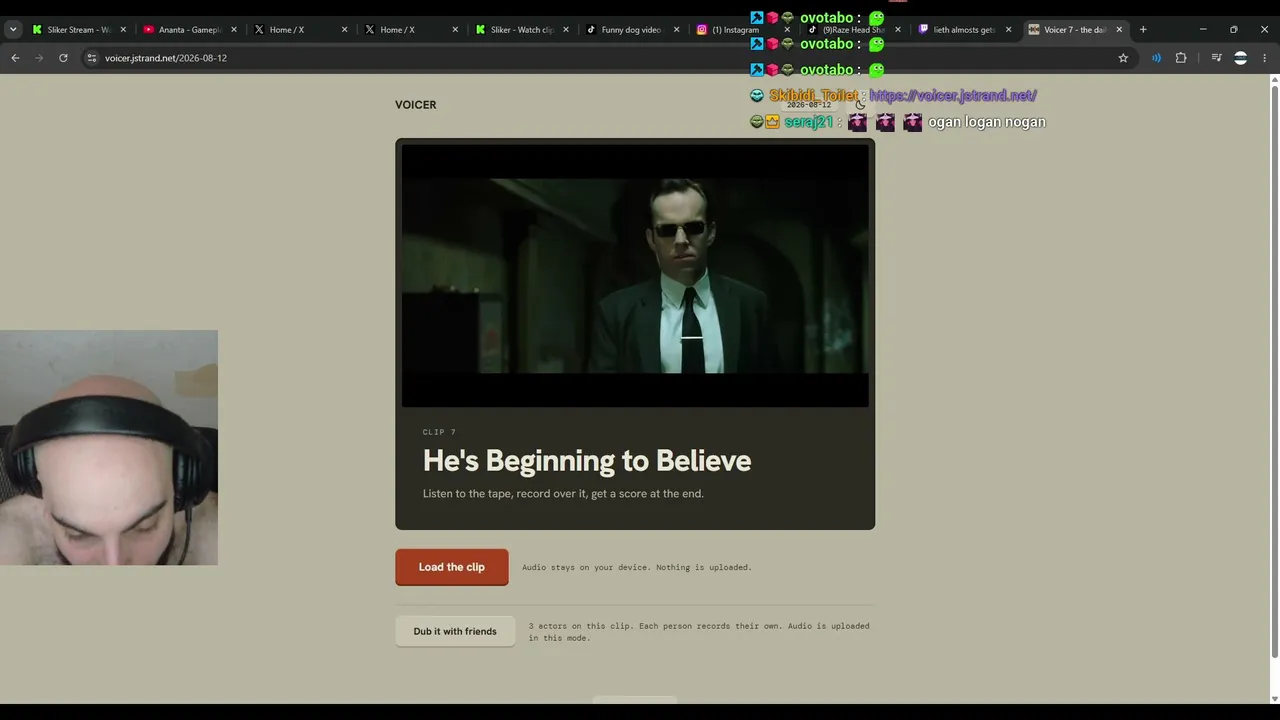Open the media controls icon
Screen dimensions: 1280x720
(1216, 58)
